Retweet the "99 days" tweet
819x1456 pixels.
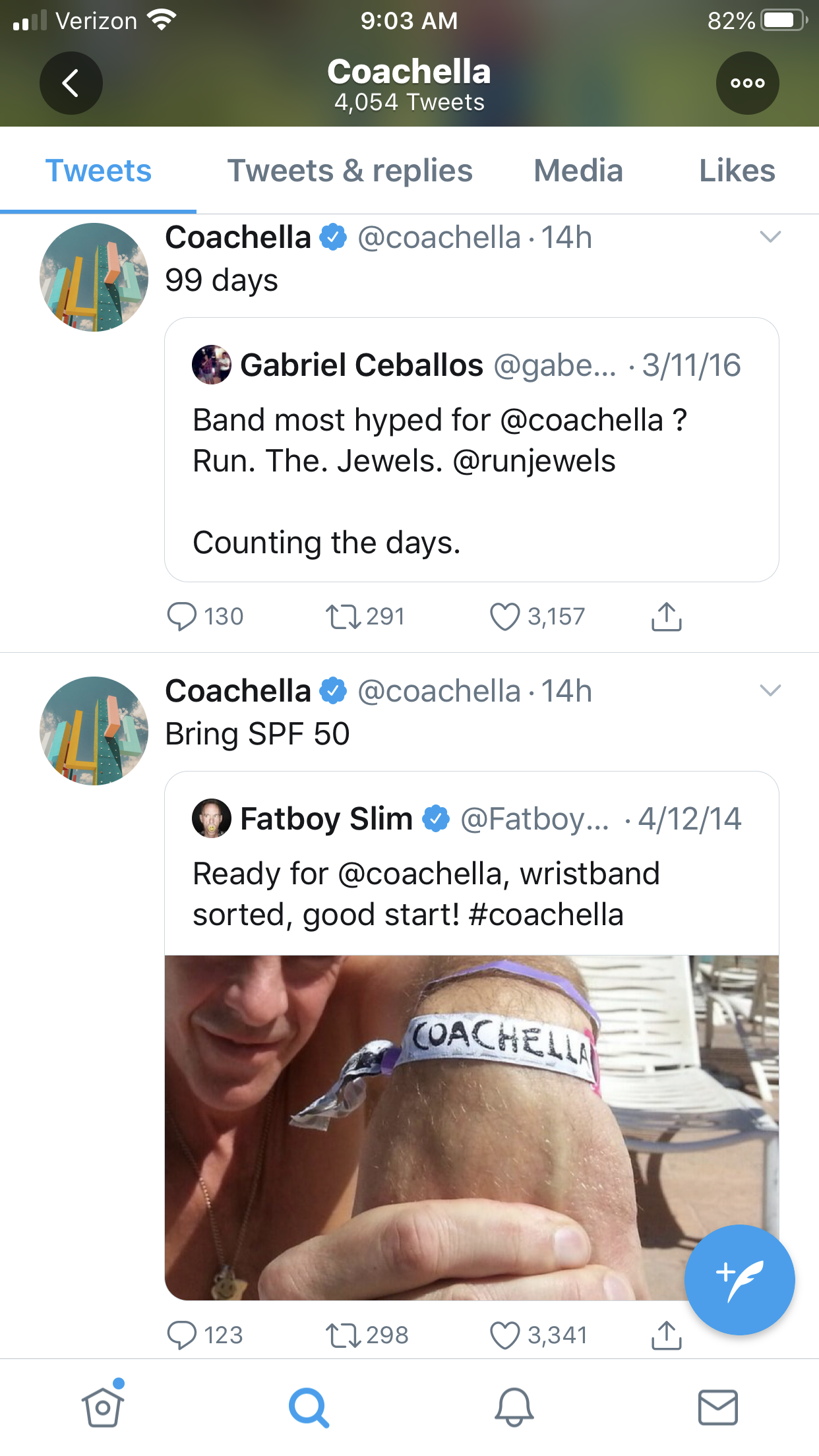coord(343,617)
